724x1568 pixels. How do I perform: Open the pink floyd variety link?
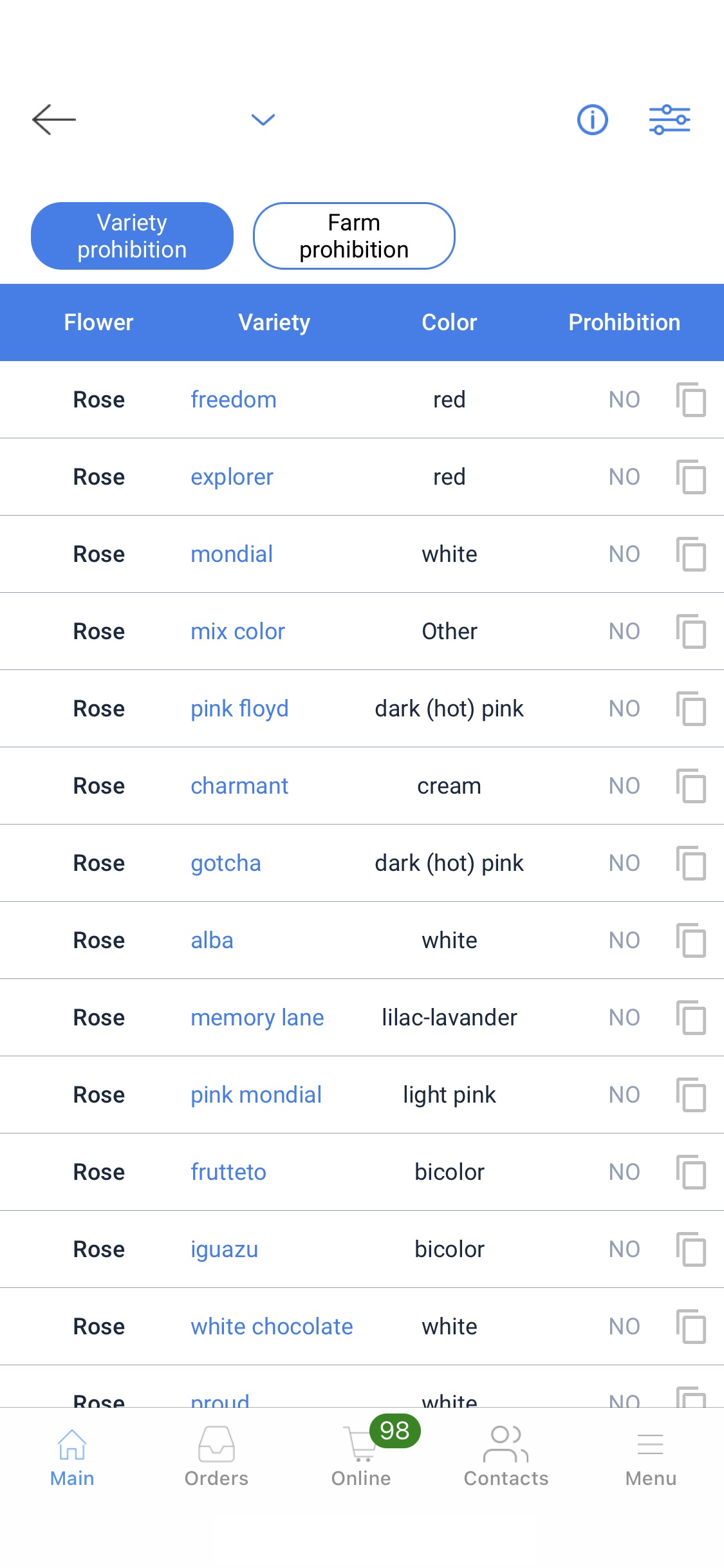[x=239, y=709]
